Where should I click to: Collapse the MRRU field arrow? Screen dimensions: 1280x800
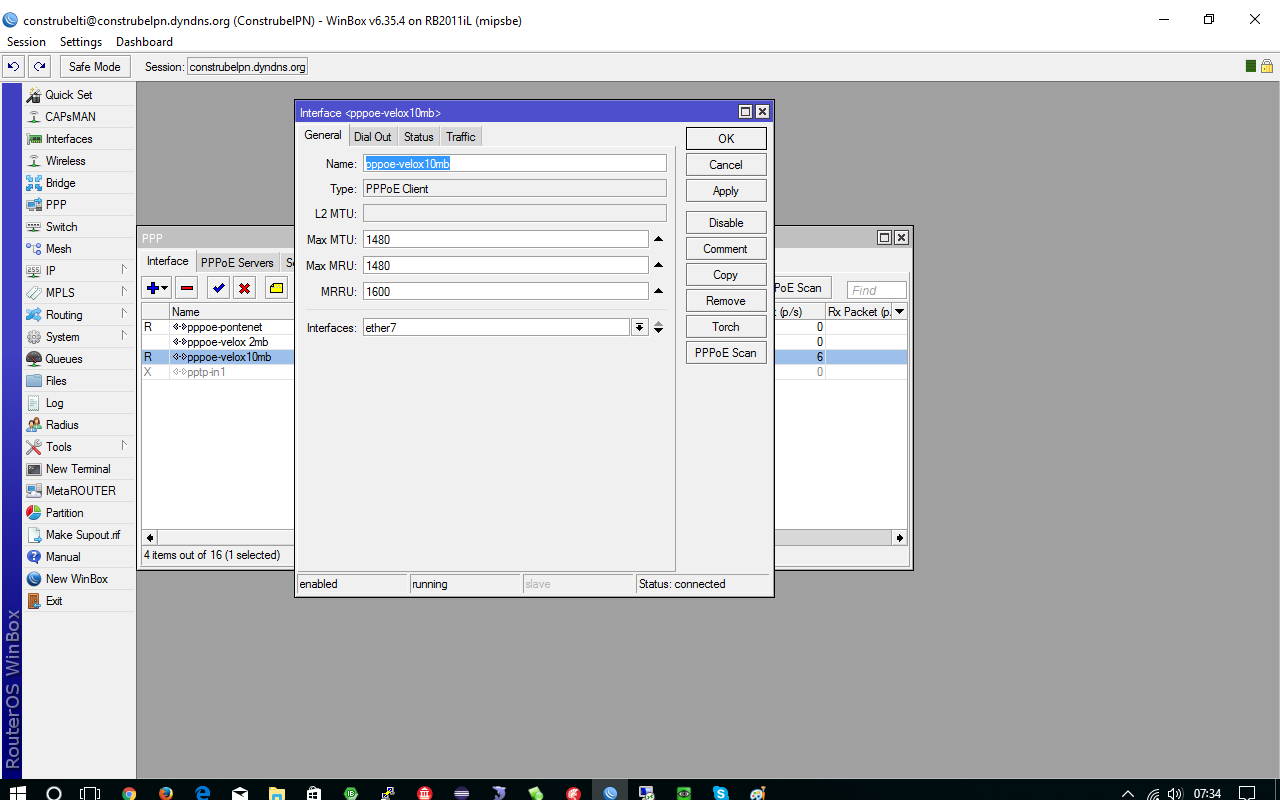tap(658, 291)
